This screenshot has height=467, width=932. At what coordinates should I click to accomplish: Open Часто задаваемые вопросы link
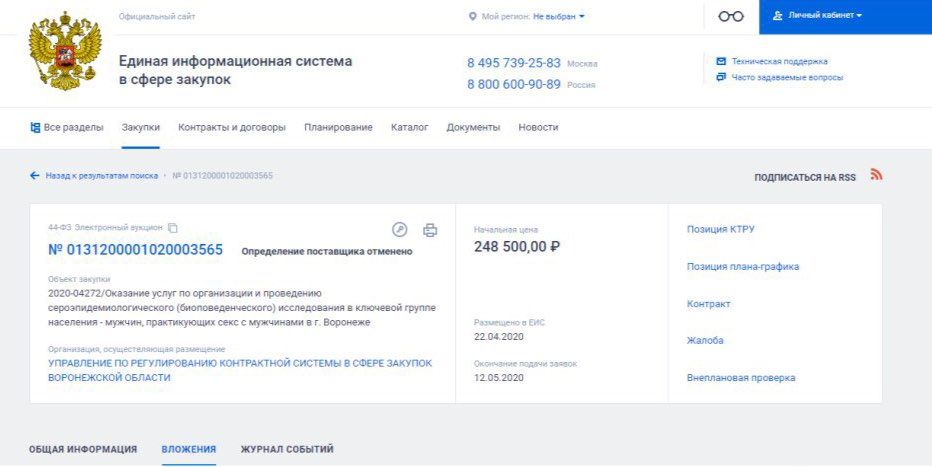click(x=787, y=77)
